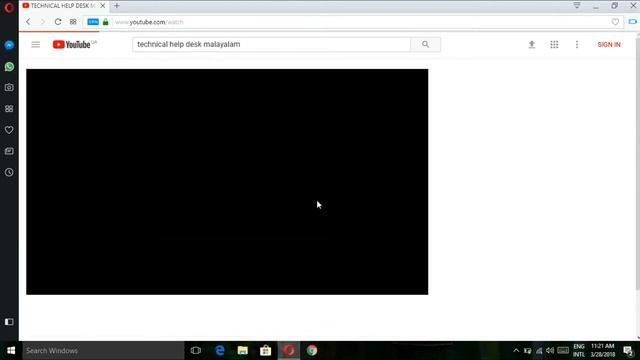Switch to Opera taskbar button
The width and height of the screenshot is (640, 360).
tap(289, 351)
